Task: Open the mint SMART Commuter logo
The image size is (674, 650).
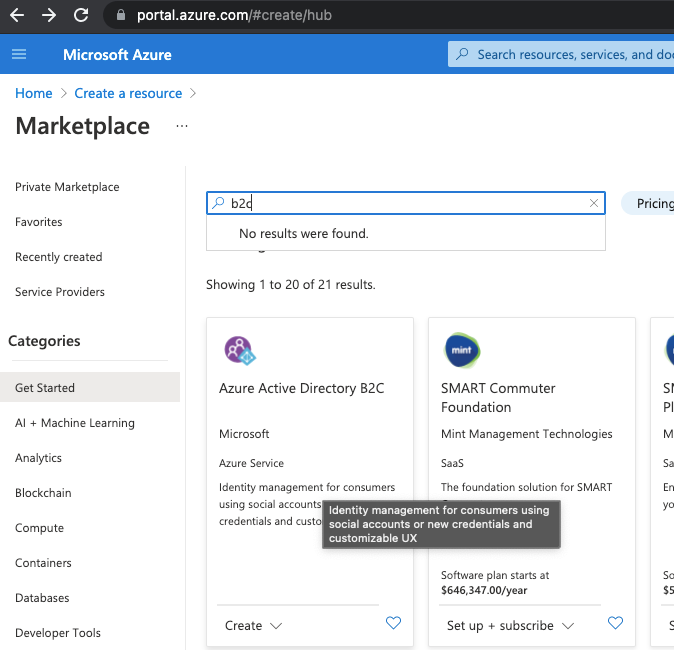Action: (x=462, y=350)
